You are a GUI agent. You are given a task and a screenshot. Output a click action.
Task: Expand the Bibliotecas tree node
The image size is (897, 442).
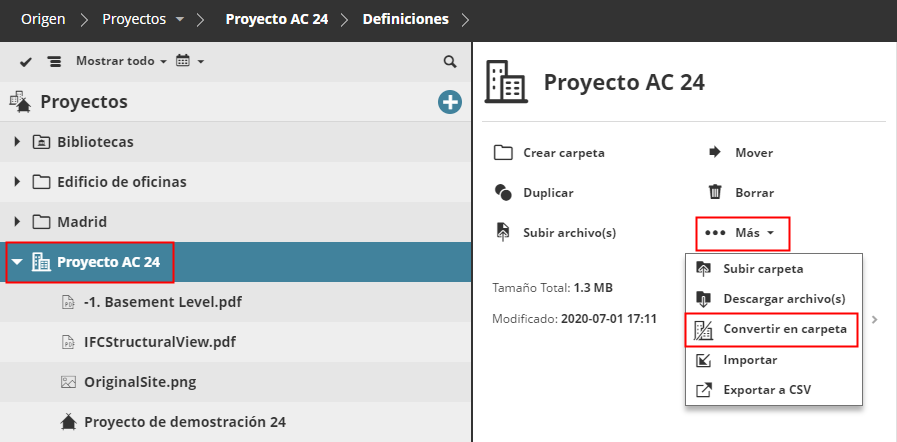coord(17,142)
